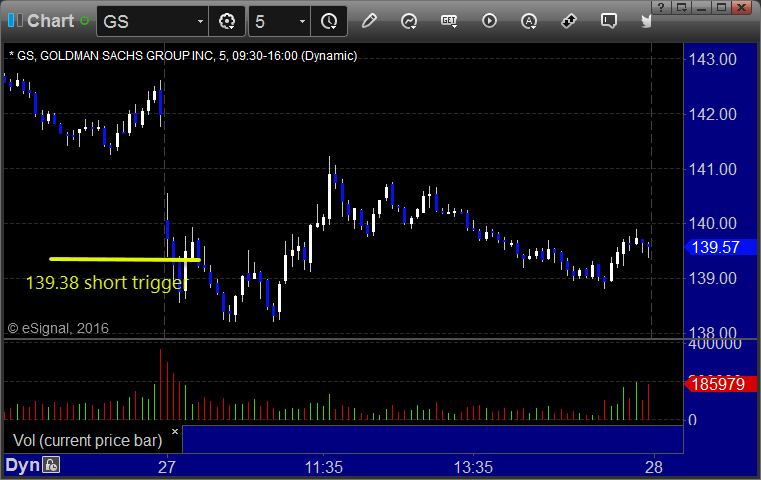
Task: Toggle the lock icon next to Dyn
Action: tap(51, 465)
